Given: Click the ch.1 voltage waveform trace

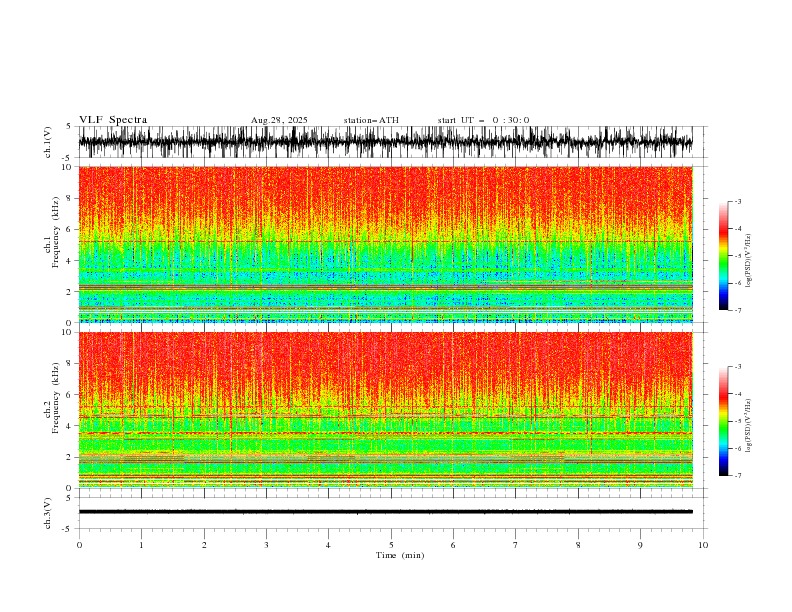Looking at the screenshot, I should (x=385, y=142).
